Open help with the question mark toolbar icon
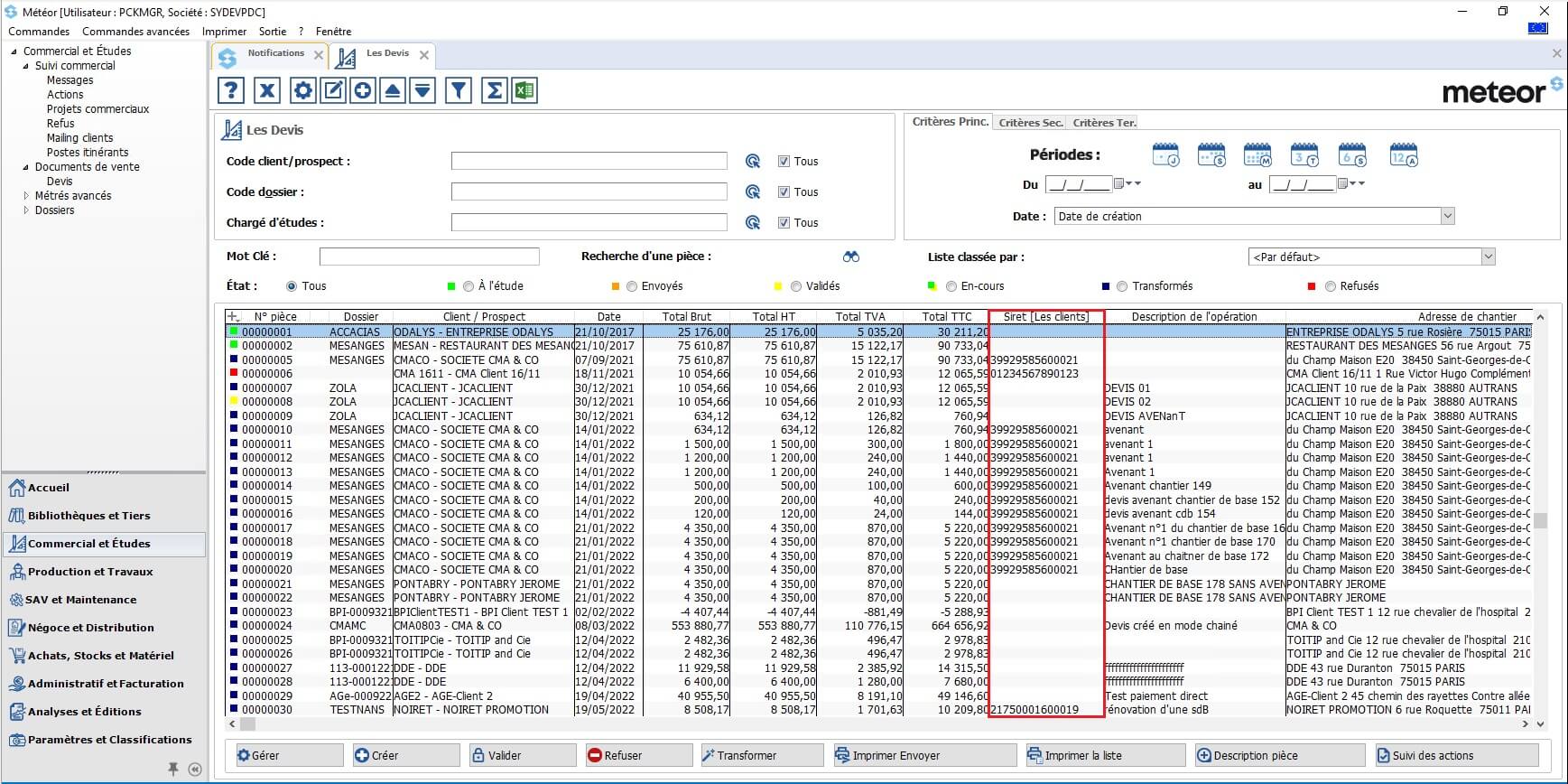The width and height of the screenshot is (1568, 784). tap(232, 90)
